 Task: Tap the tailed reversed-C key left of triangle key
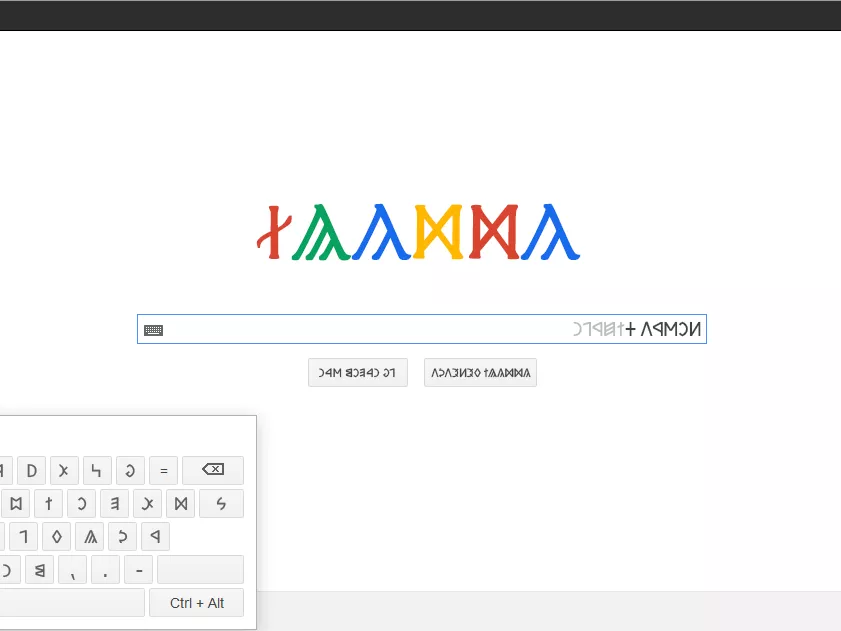tap(122, 536)
